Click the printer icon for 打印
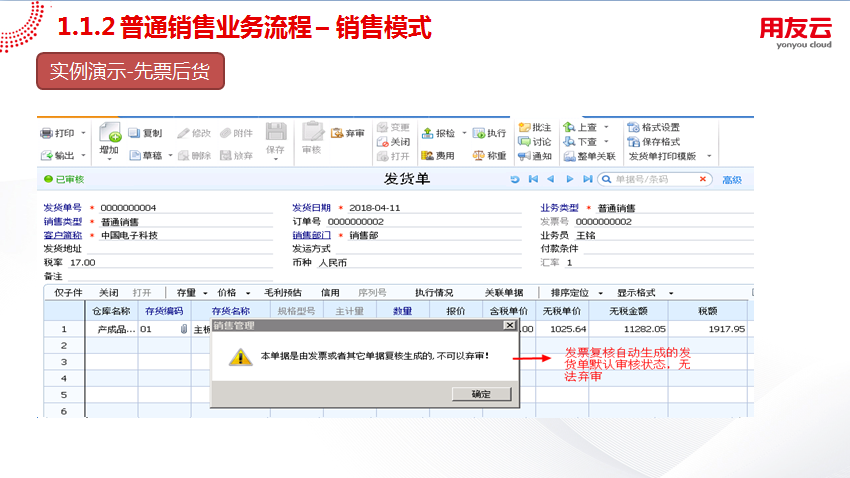 click(x=47, y=133)
